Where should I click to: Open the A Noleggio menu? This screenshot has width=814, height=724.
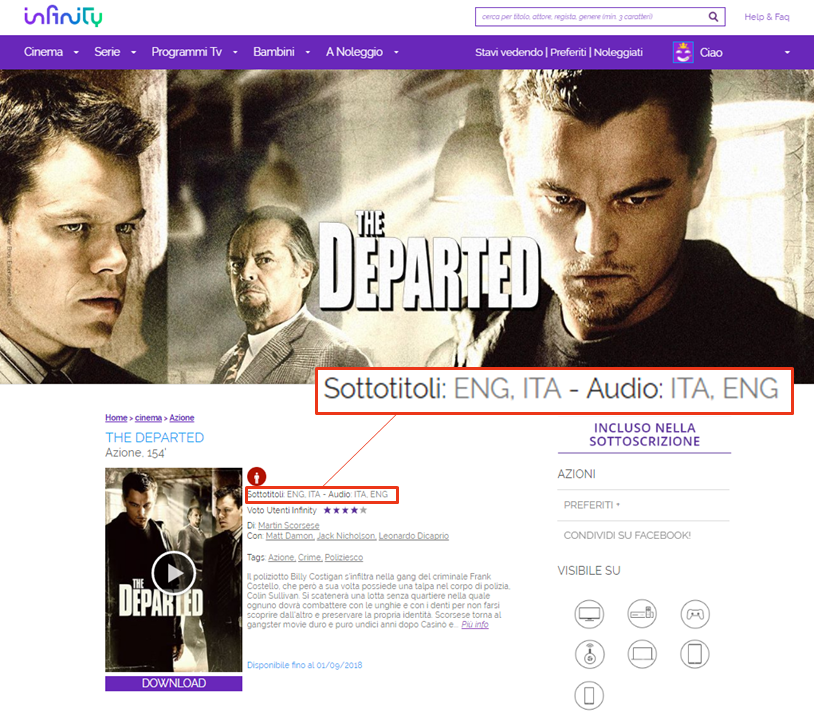click(354, 52)
